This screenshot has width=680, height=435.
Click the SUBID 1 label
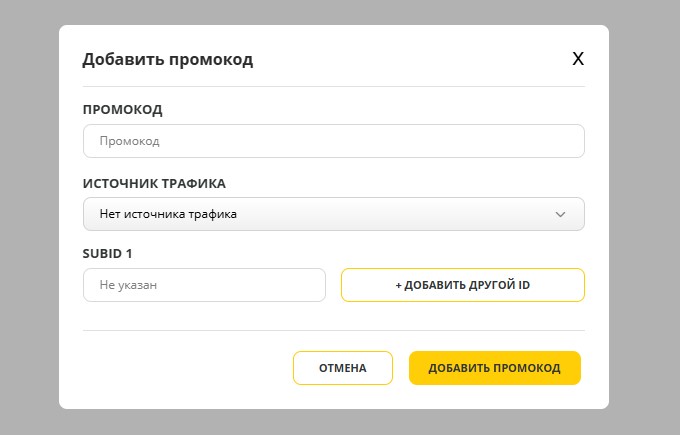point(107,253)
